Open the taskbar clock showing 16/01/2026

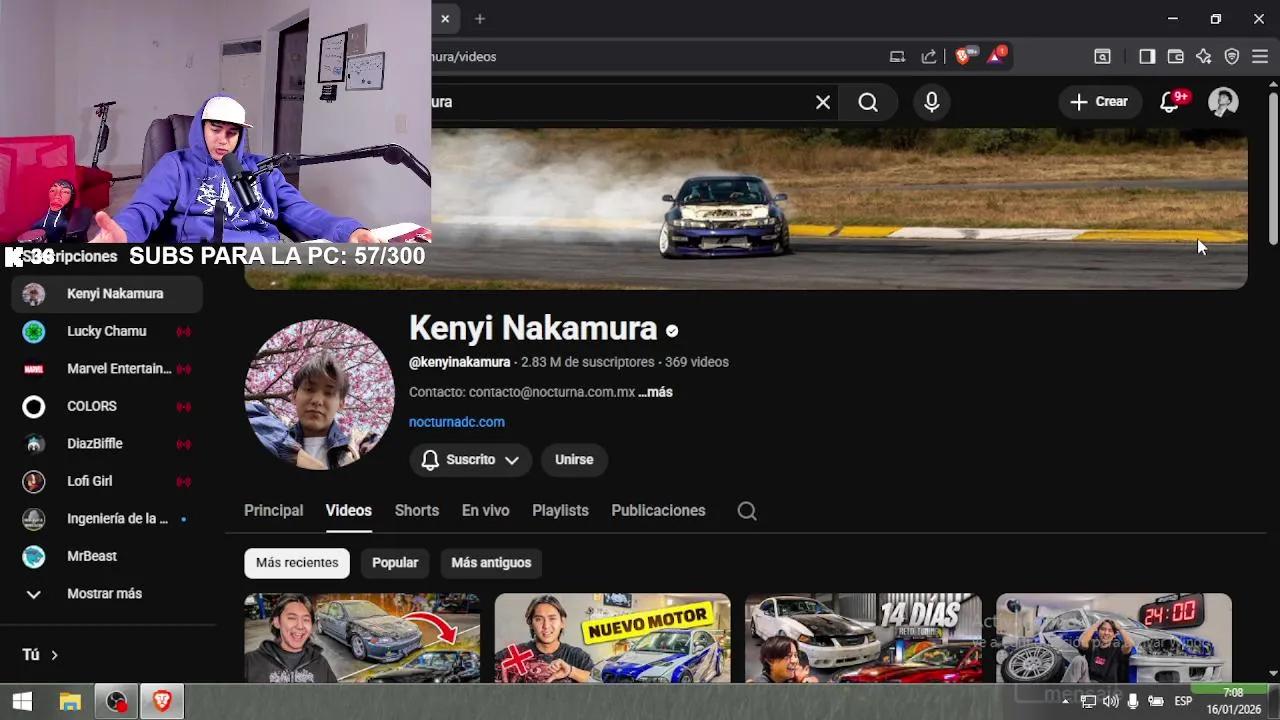pos(1233,702)
